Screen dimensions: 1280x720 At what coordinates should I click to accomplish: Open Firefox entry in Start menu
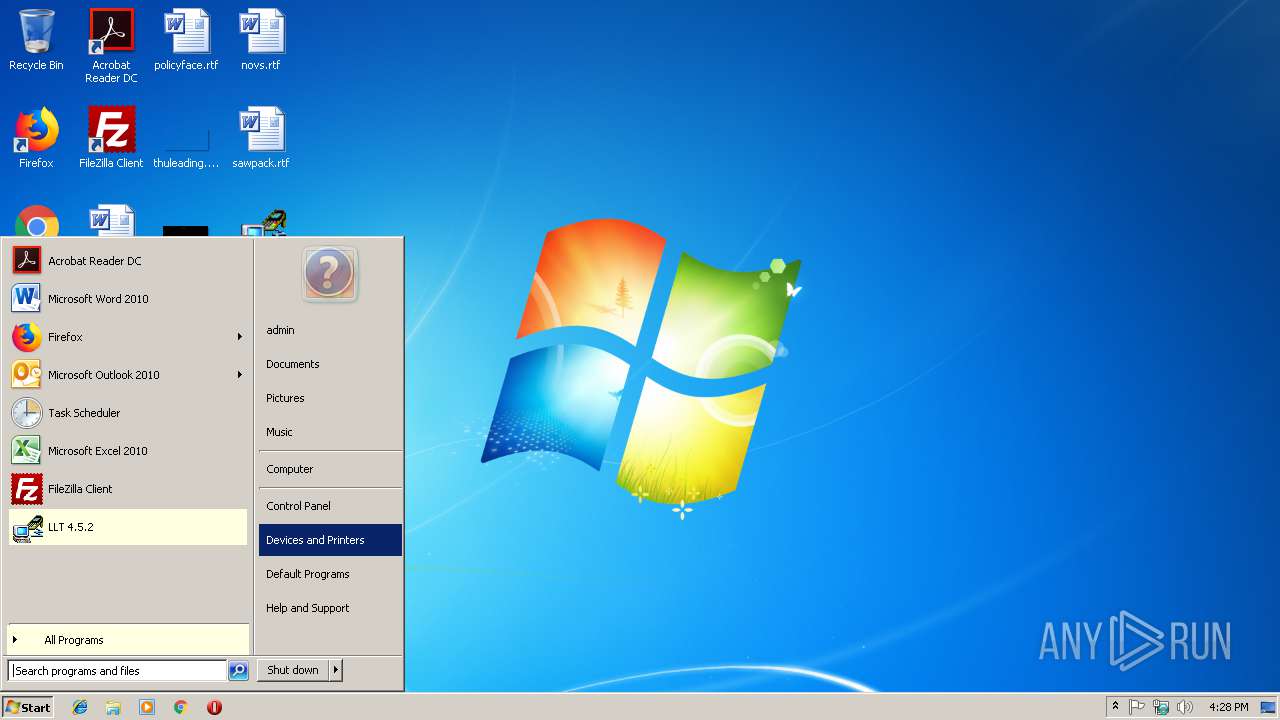pos(128,337)
